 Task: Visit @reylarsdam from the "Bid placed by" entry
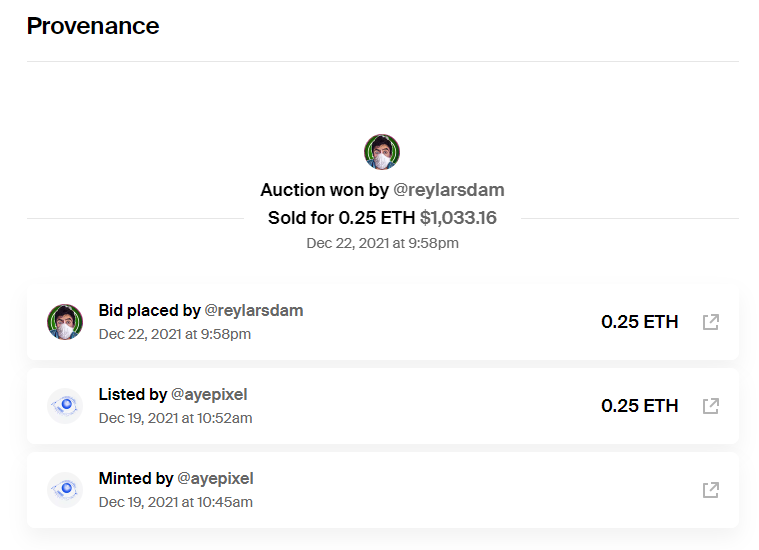point(254,311)
